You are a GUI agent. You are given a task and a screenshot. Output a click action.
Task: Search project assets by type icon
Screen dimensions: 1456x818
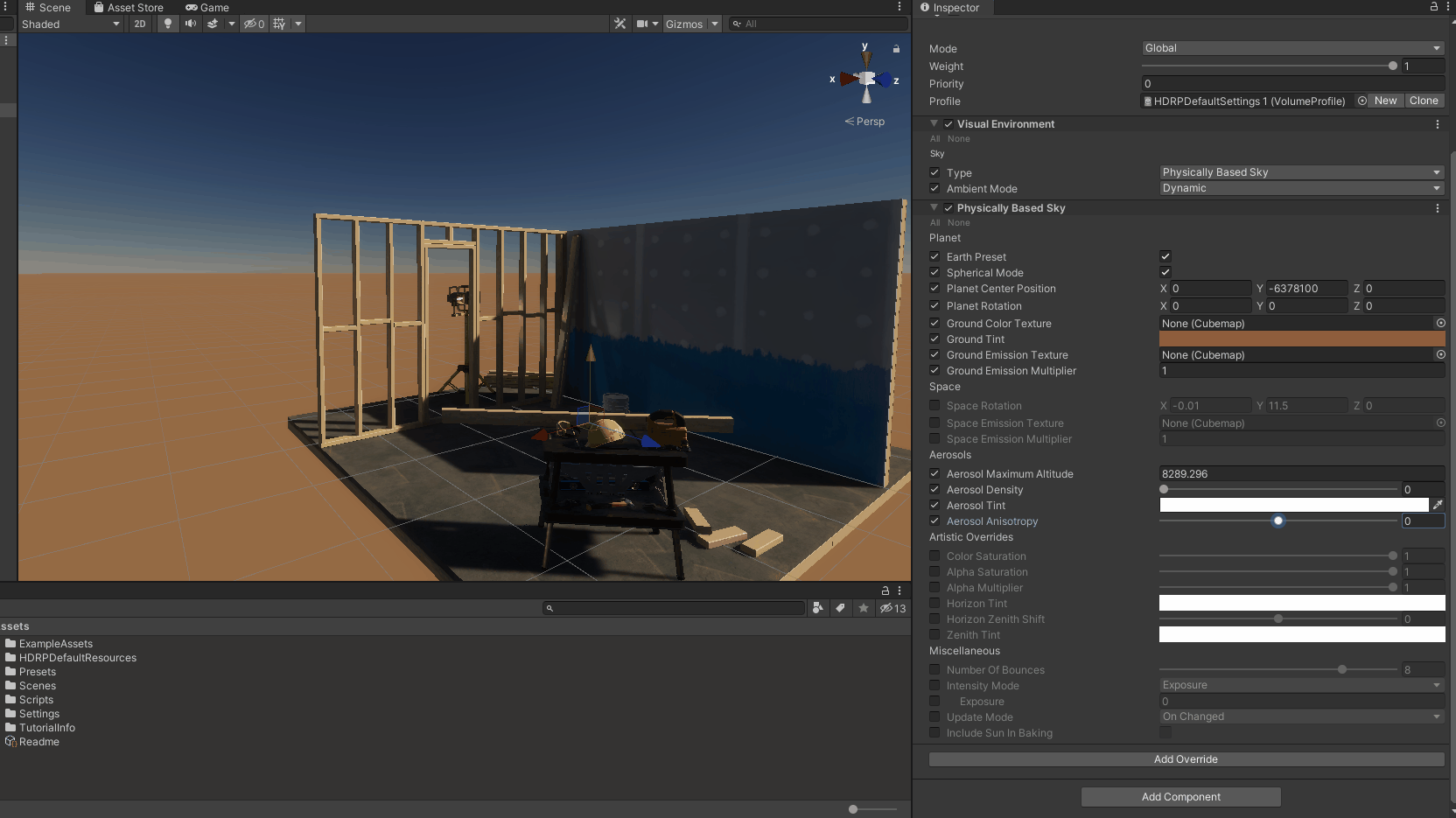coord(817,608)
